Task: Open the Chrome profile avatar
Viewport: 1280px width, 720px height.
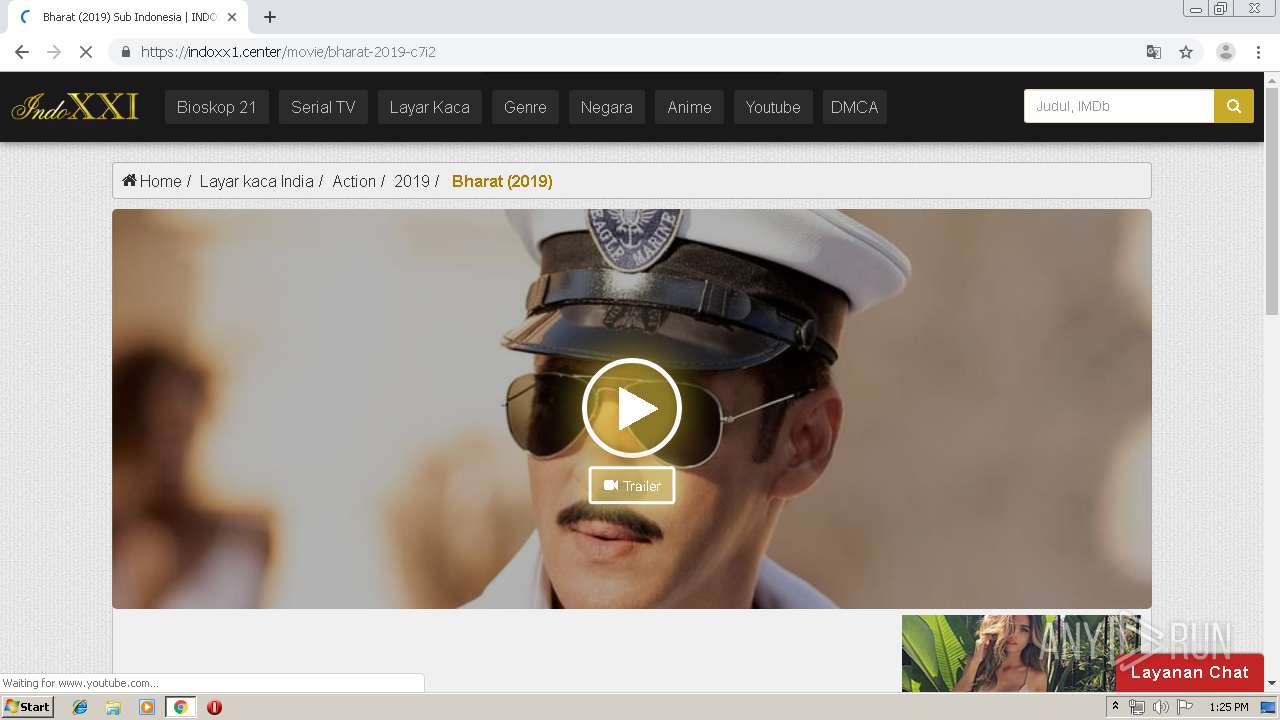Action: coord(1226,52)
